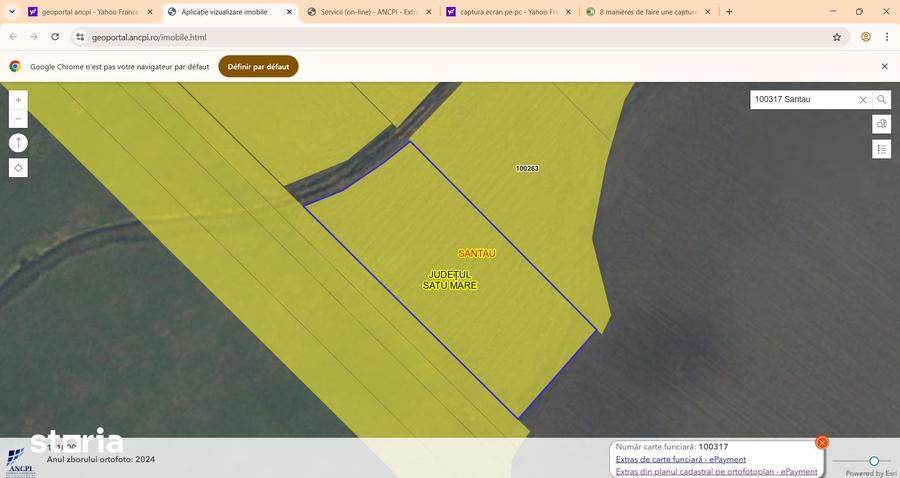Screen dimensions: 900x478
Task: Reset map orientation with compass arrow
Action: click(x=18, y=143)
